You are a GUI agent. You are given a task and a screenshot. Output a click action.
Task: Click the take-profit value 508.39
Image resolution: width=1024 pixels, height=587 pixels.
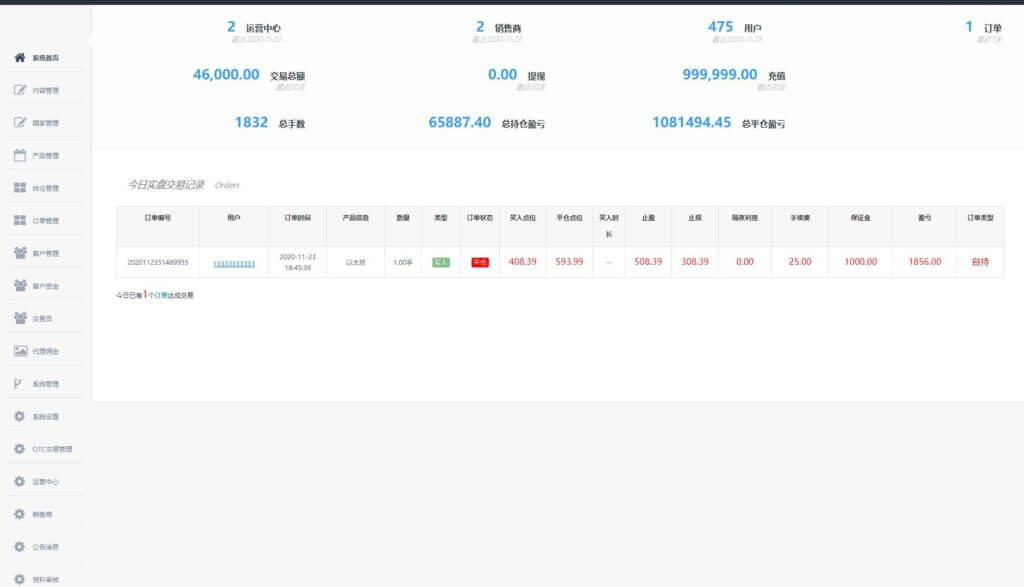coord(648,262)
